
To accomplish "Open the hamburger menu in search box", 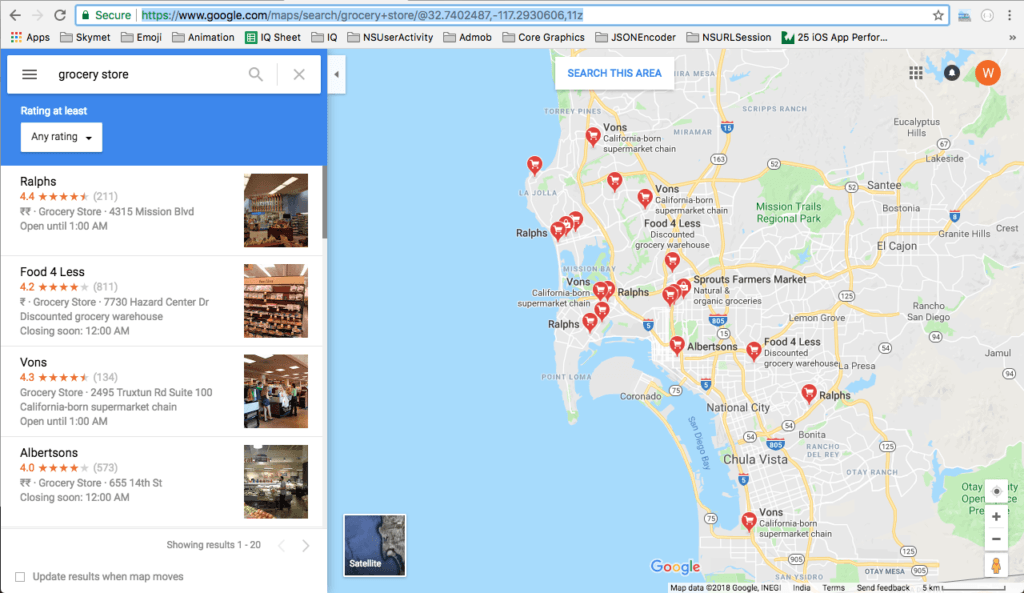I will point(29,74).
